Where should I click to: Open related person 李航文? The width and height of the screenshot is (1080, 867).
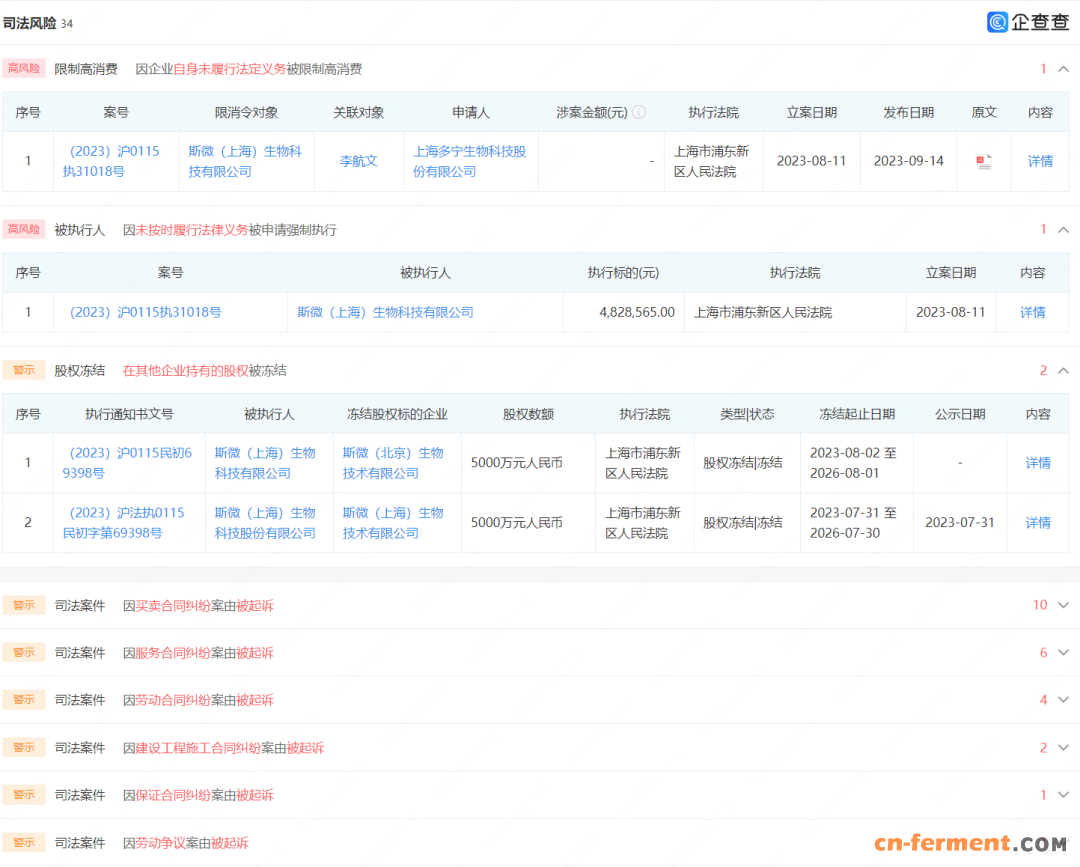[x=358, y=161]
